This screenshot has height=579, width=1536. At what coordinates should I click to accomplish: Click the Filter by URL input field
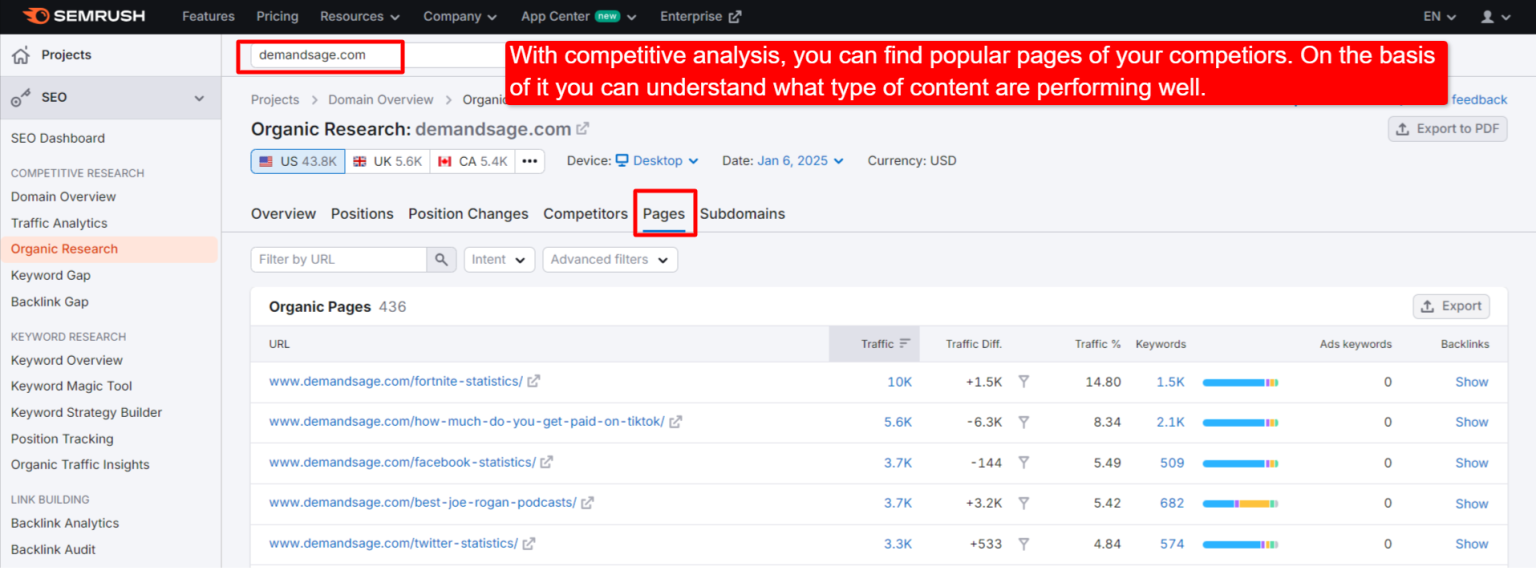point(340,259)
